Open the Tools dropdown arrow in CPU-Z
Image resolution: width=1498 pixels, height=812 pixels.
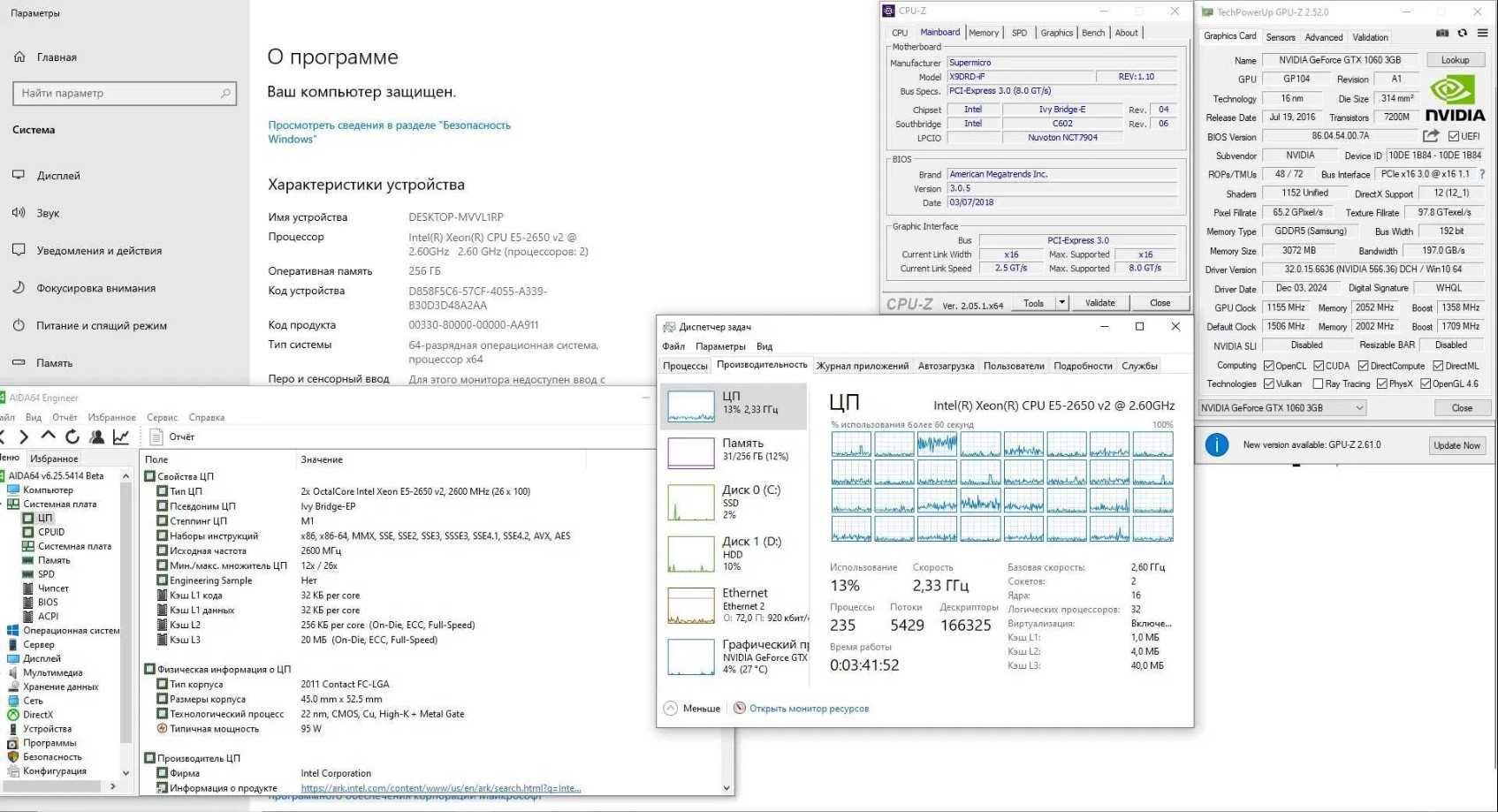[1061, 303]
